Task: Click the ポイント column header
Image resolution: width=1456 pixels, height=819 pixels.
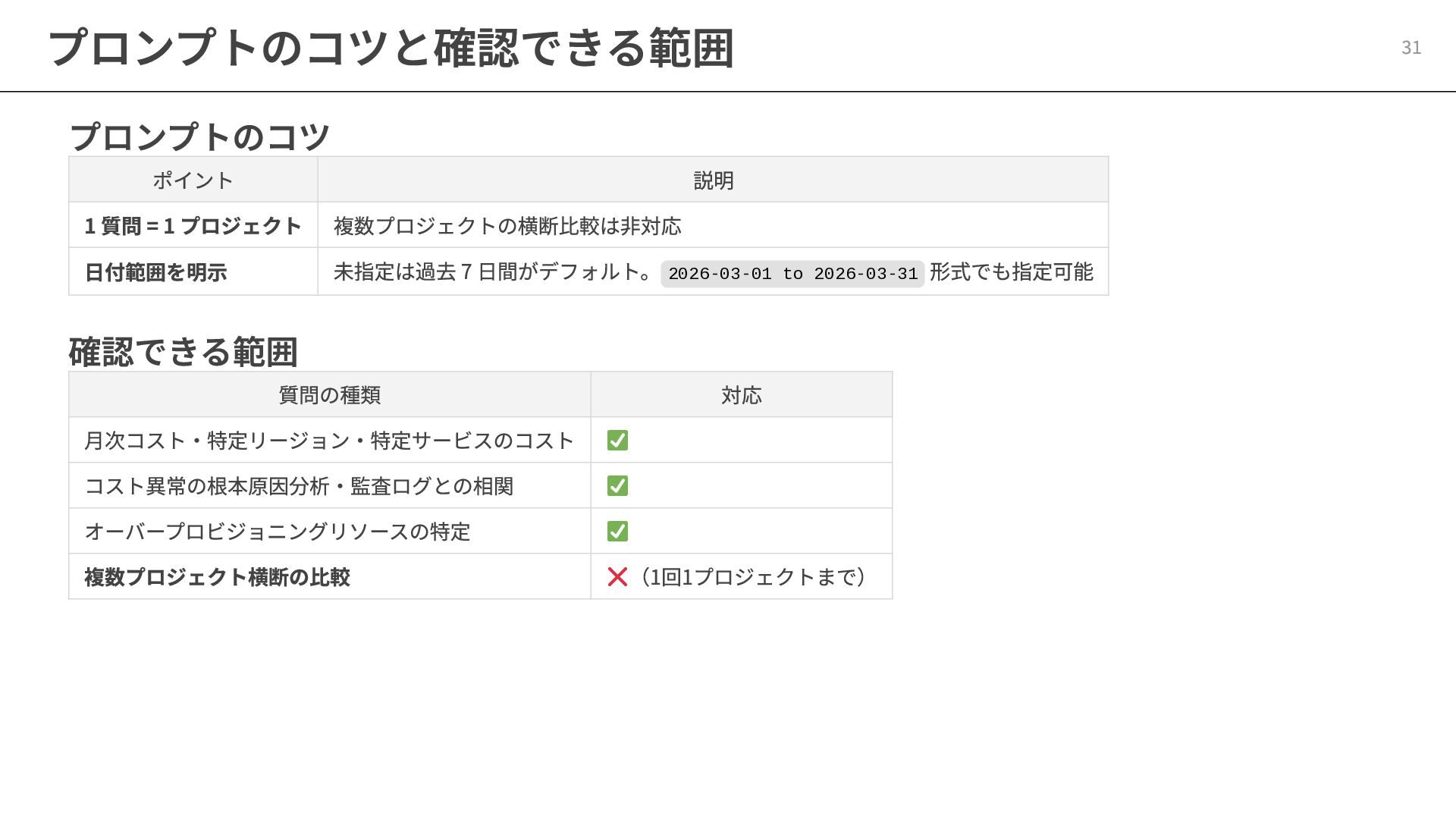Action: [x=193, y=180]
